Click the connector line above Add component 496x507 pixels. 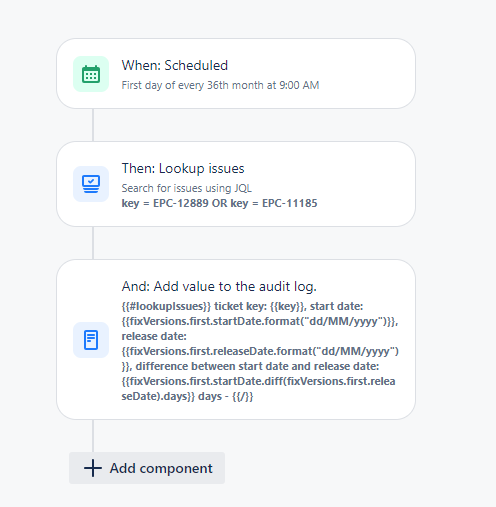coord(93,436)
